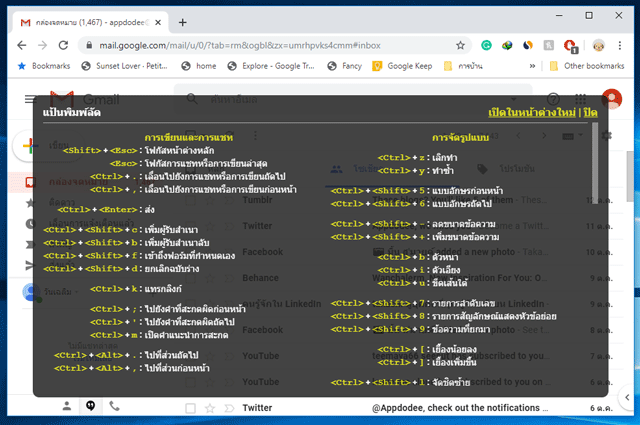Show hidden bookmarks with the chevron
The height and width of the screenshot is (425, 640).
pos(532,66)
